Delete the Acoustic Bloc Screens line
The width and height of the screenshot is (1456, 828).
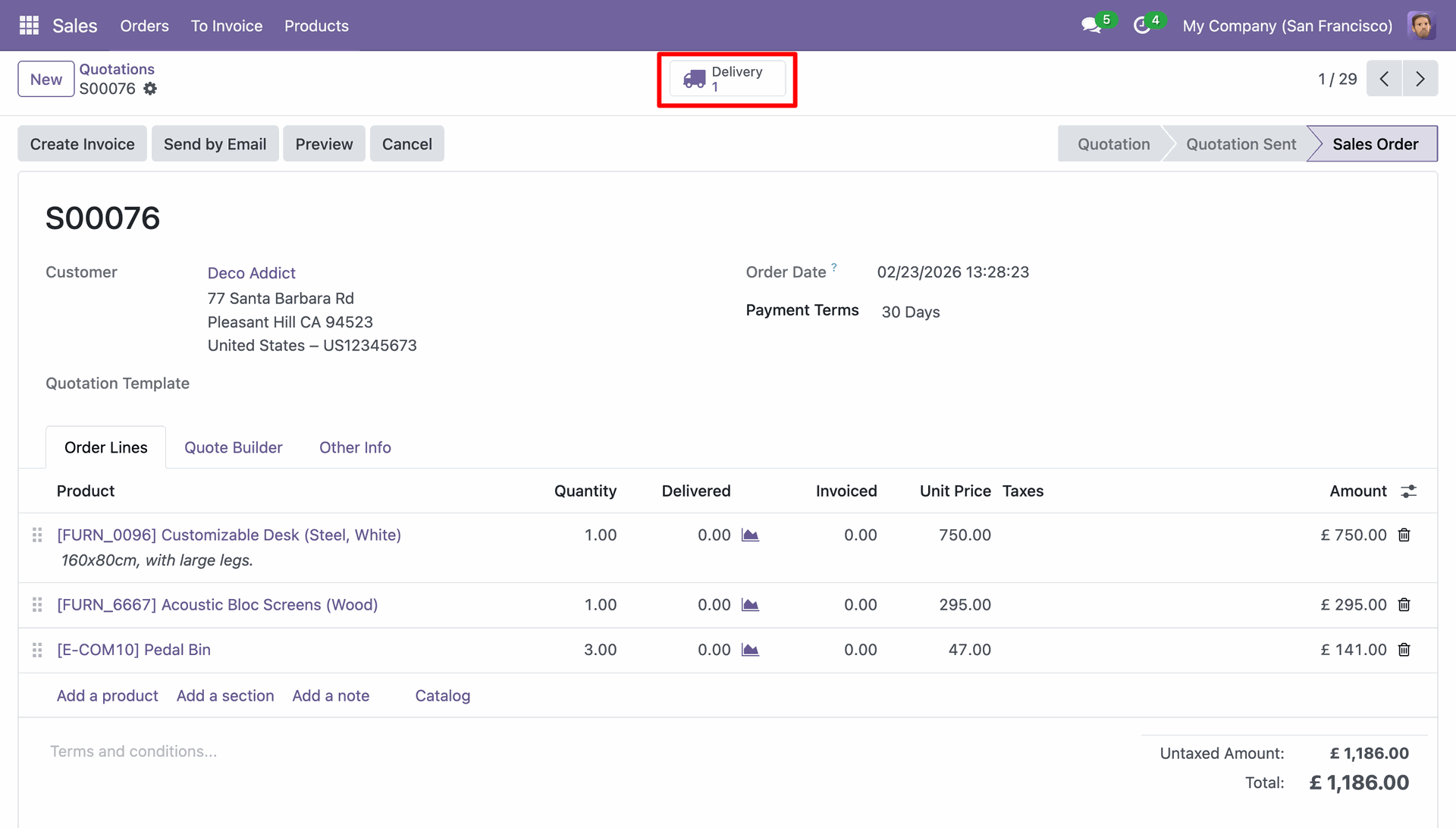pos(1404,605)
